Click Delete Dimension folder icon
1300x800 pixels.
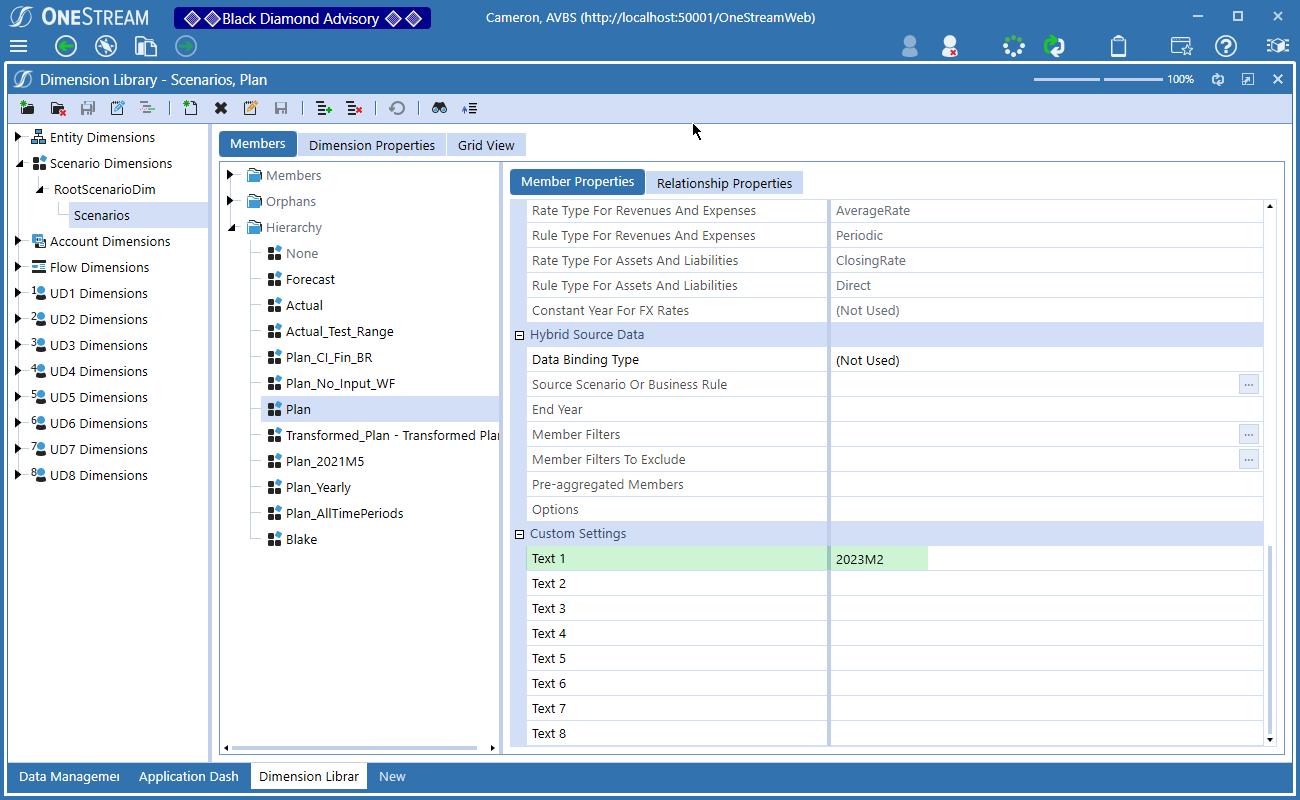pos(58,108)
